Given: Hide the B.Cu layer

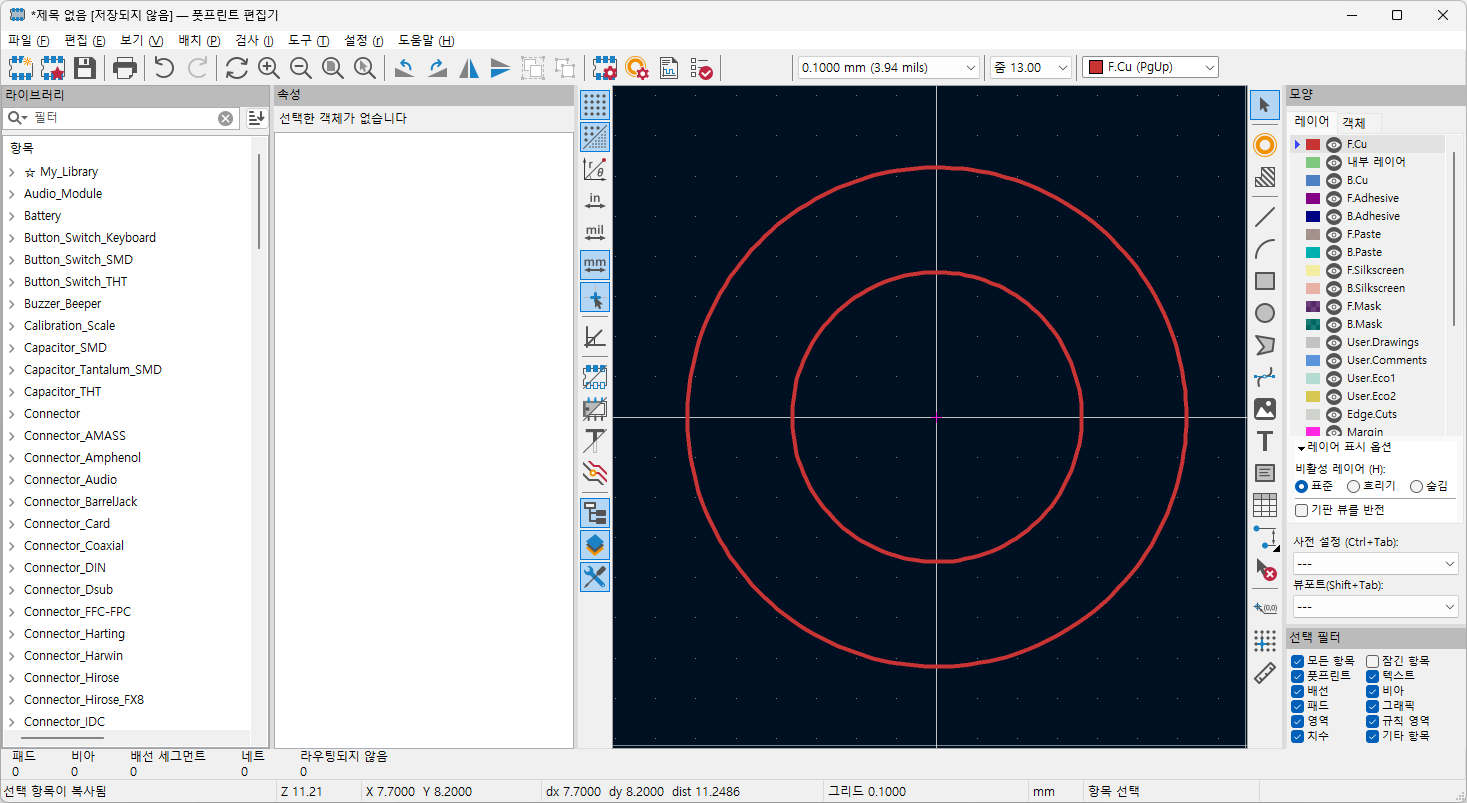Looking at the screenshot, I should [1334, 180].
